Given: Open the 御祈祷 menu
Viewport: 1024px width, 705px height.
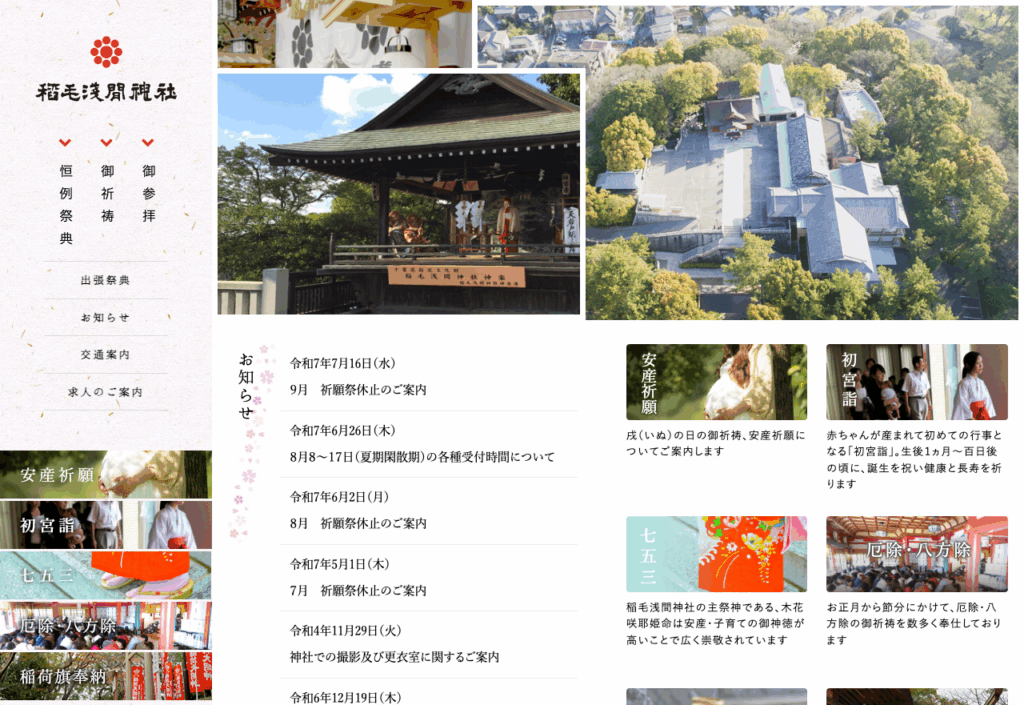Looking at the screenshot, I should (x=107, y=193).
